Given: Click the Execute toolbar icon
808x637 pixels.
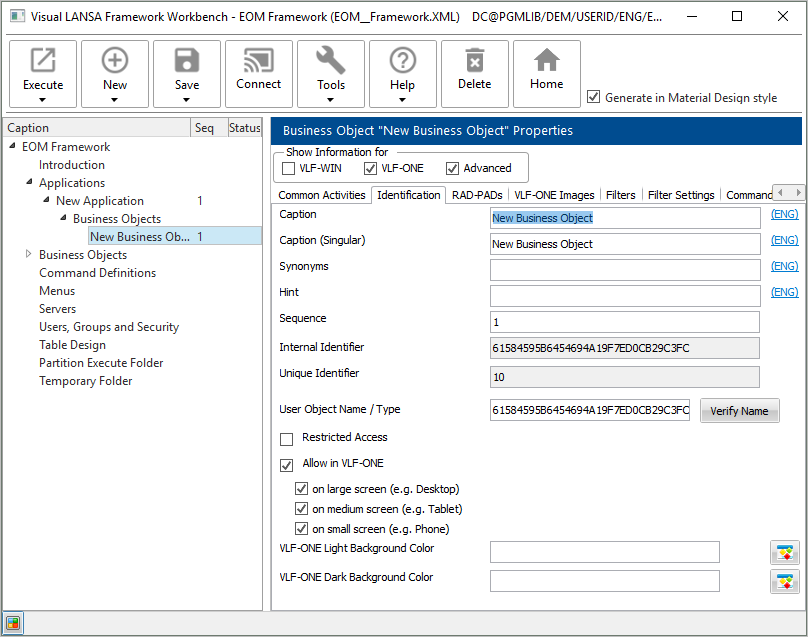Looking at the screenshot, I should [x=43, y=61].
